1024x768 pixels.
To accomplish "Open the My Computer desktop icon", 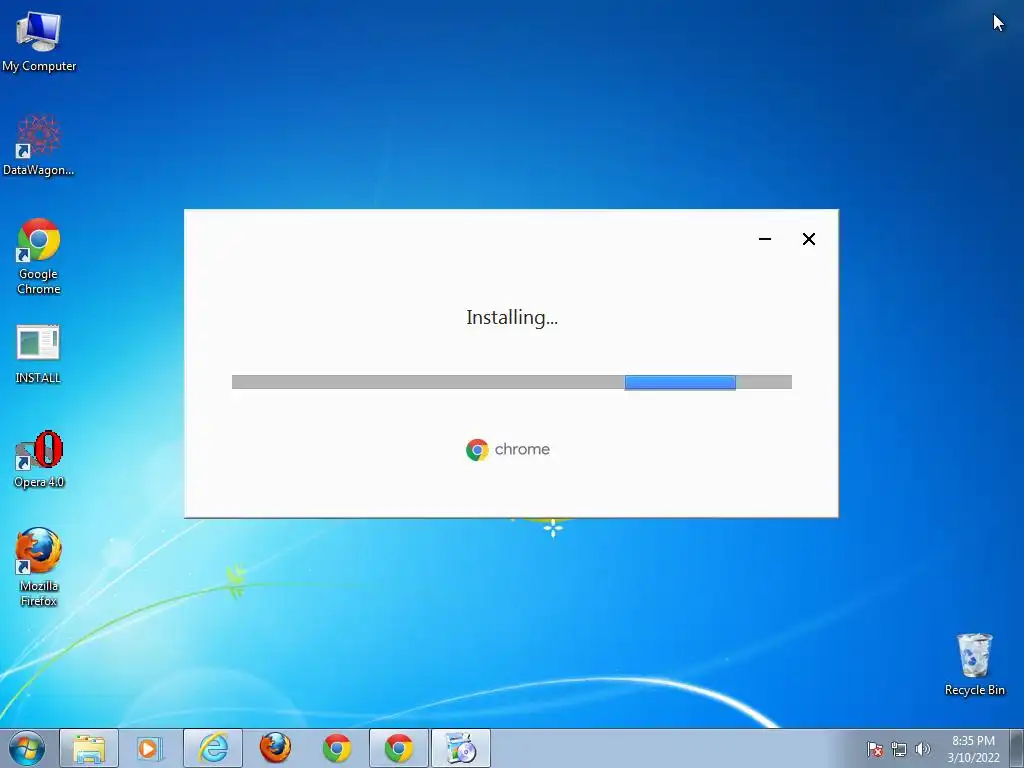I will tap(39, 40).
